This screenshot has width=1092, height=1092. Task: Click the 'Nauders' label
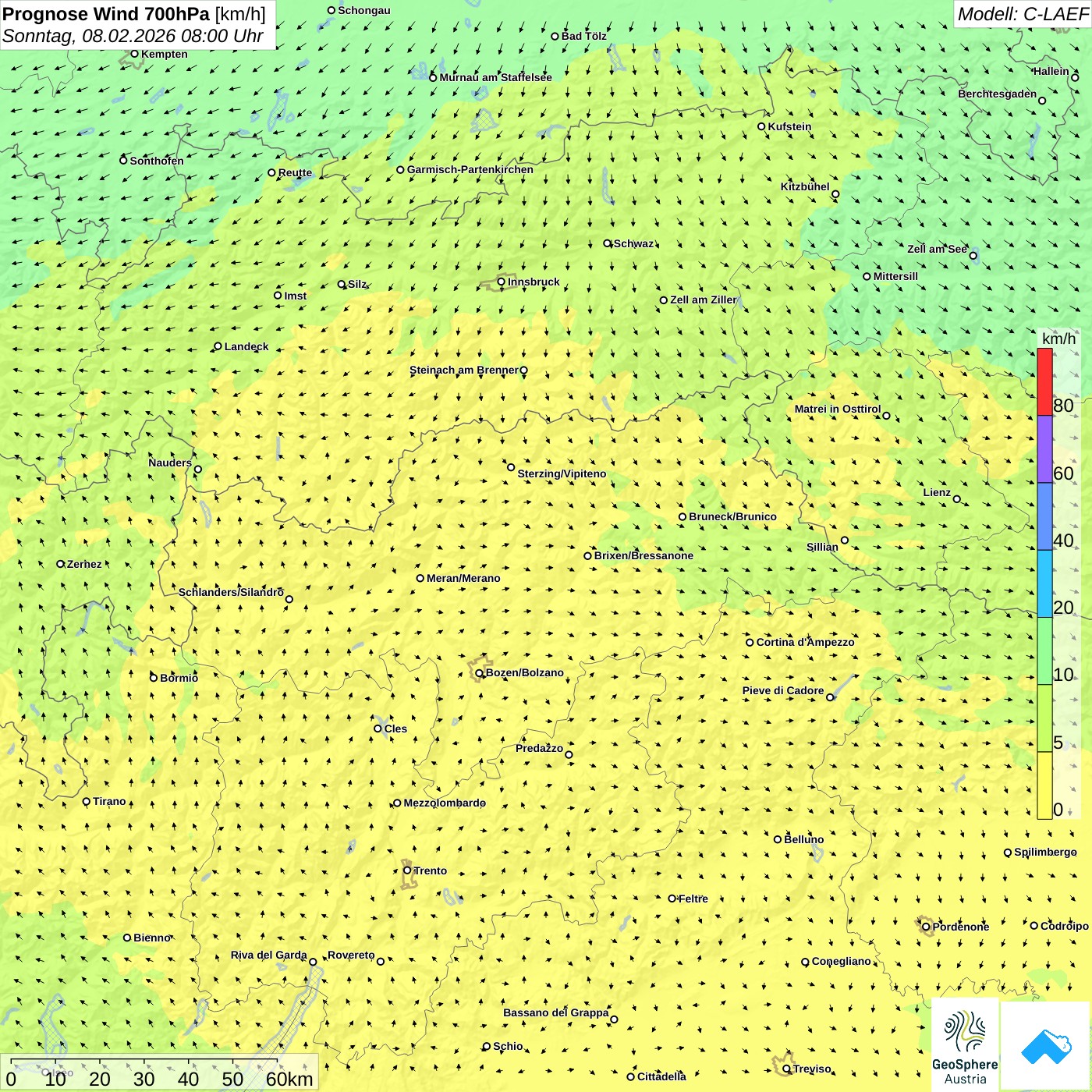pos(170,463)
